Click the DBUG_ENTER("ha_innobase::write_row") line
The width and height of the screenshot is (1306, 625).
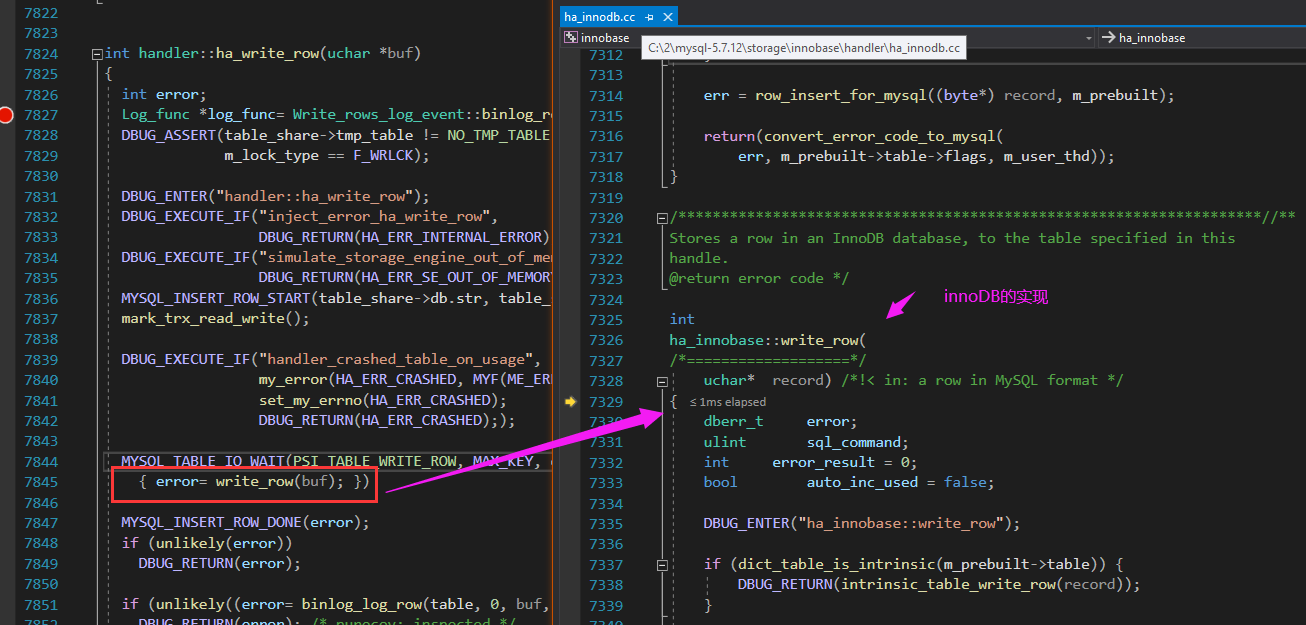pos(861,523)
